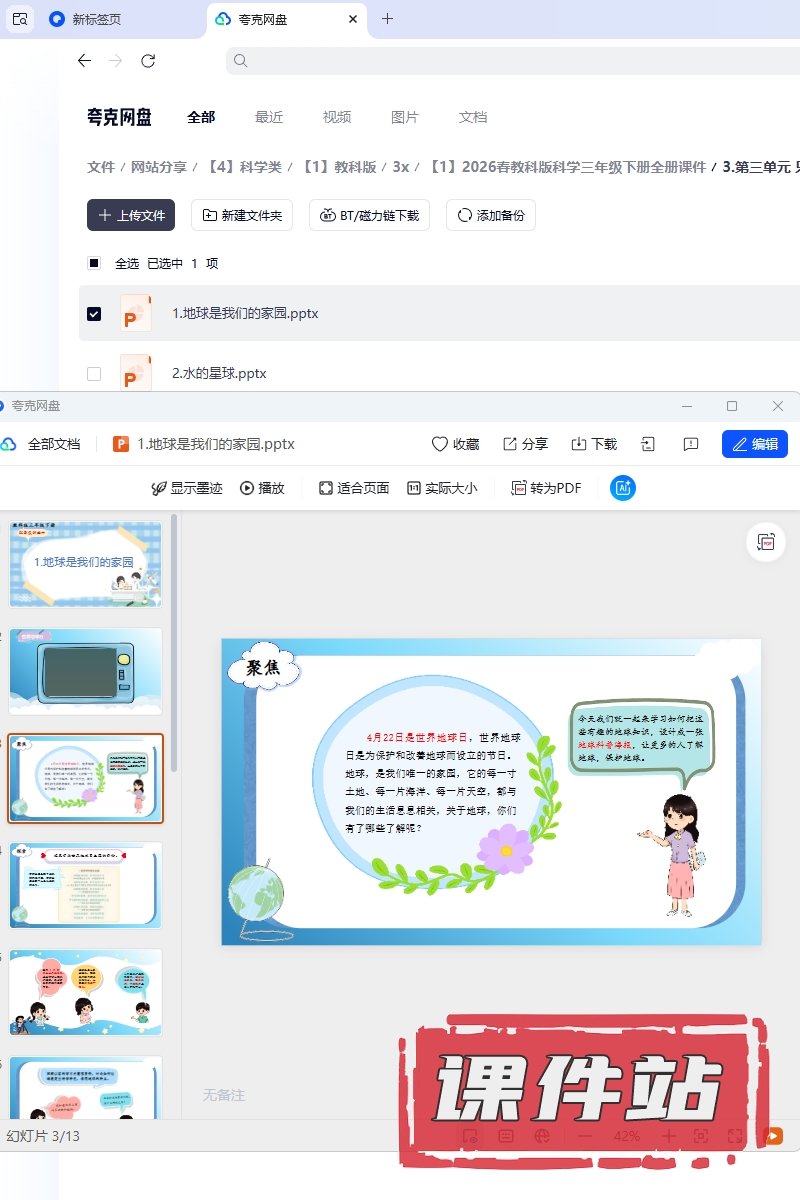800x1200 pixels.
Task: Click the AI assistant icon in the viewer toolbar
Action: tap(623, 488)
